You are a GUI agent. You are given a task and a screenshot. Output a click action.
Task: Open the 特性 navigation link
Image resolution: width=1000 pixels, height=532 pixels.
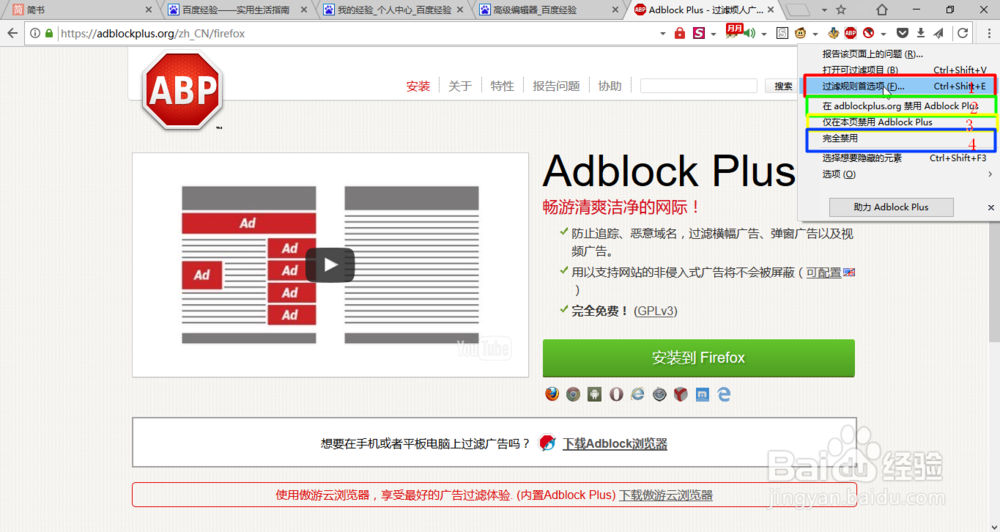coord(502,86)
